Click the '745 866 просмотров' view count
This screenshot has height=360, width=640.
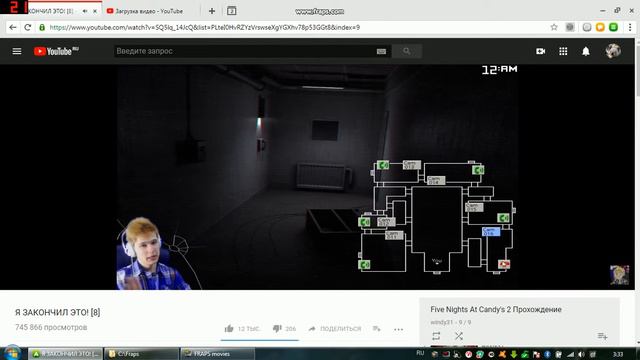(x=51, y=327)
